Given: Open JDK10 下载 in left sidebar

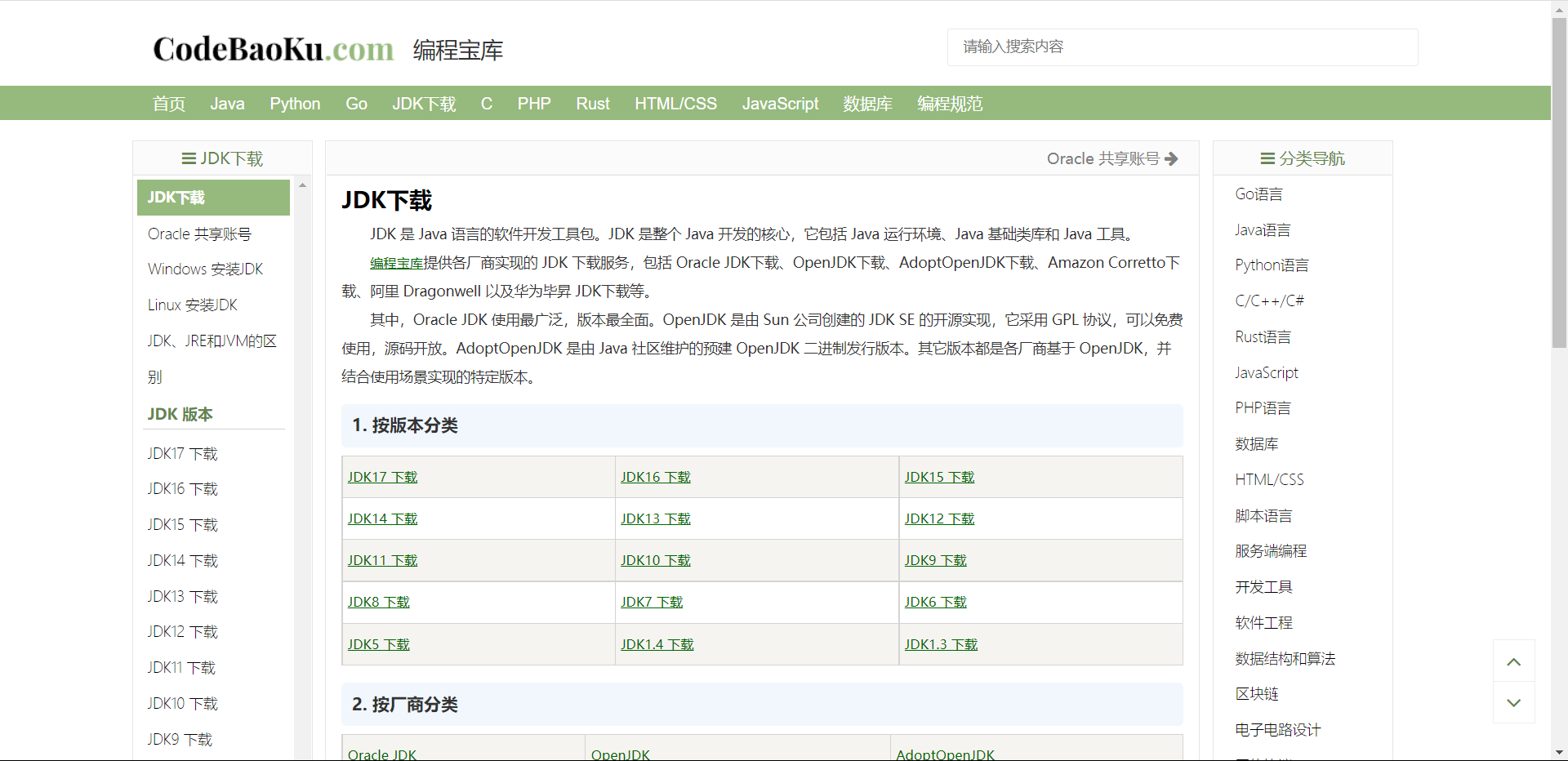Looking at the screenshot, I should 182,703.
